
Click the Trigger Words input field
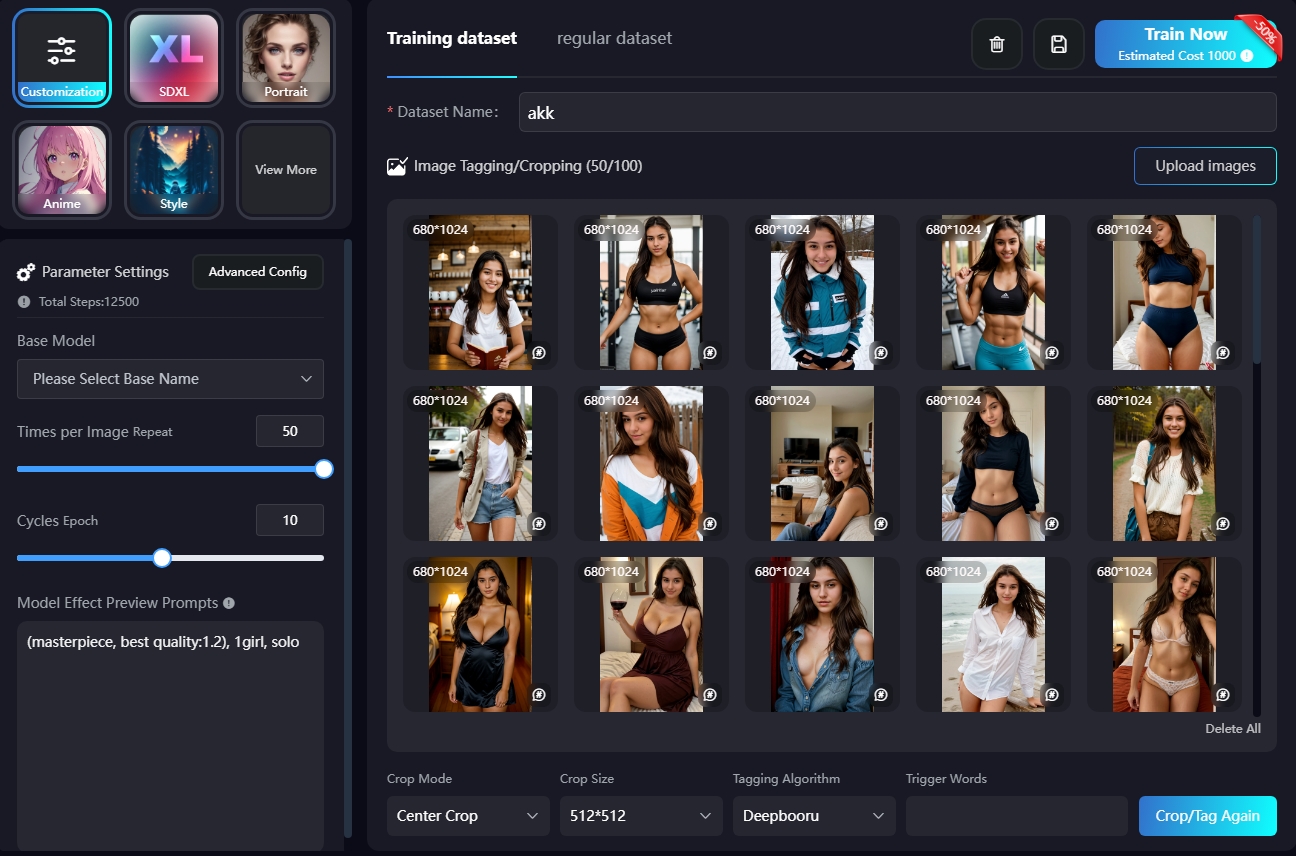click(1016, 816)
